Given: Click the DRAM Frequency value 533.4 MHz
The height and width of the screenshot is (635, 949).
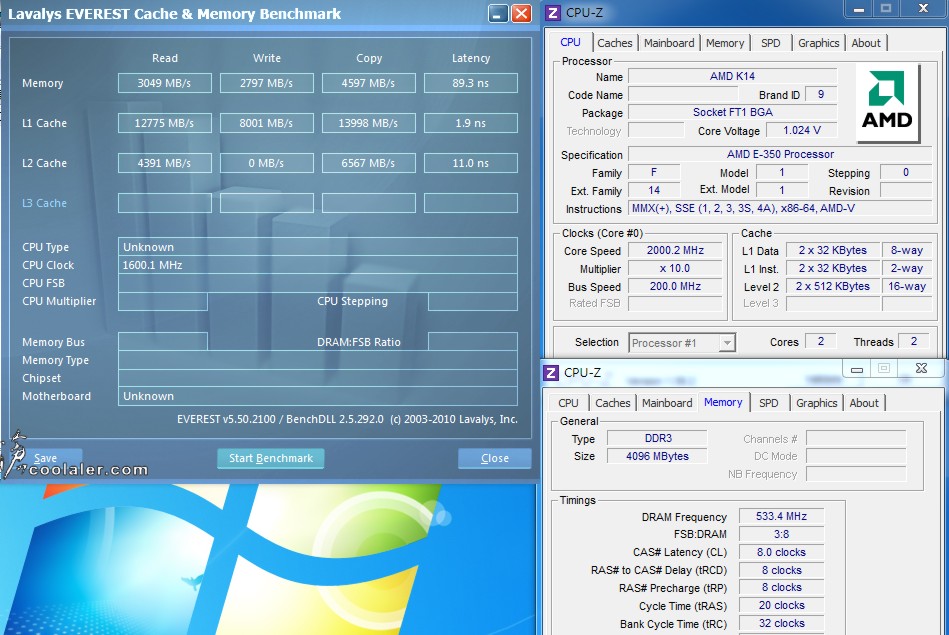Looking at the screenshot, I should coord(781,516).
